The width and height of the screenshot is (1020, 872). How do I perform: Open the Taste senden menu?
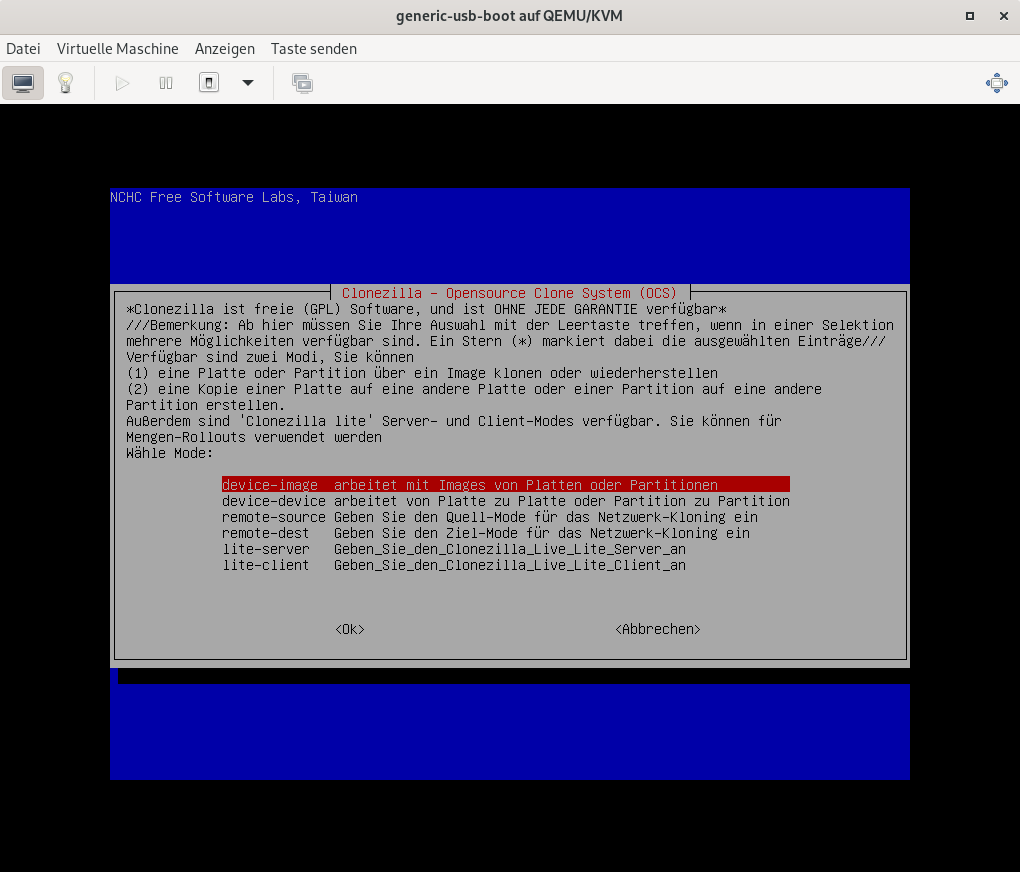pos(314,49)
